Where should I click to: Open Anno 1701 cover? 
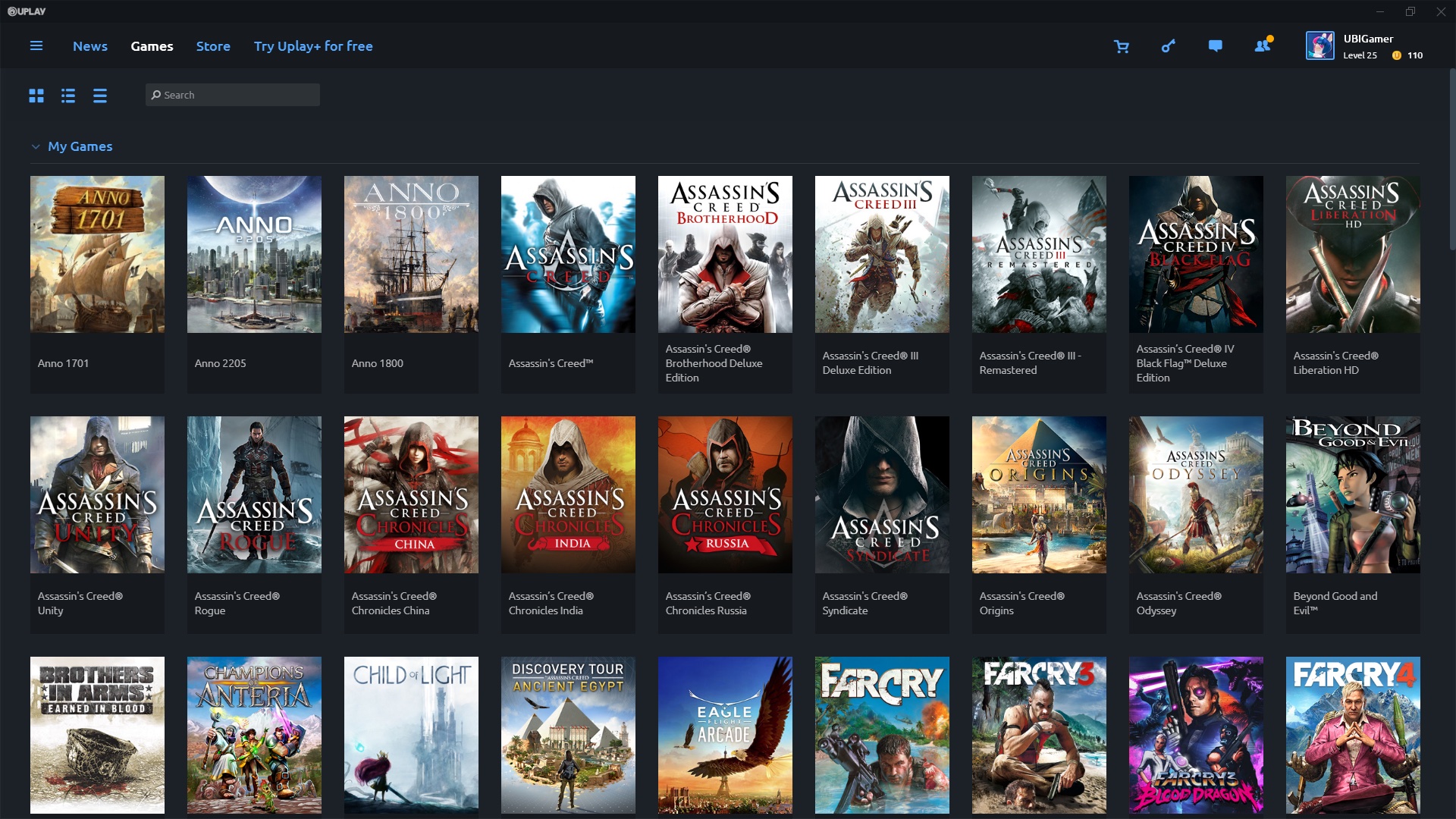pos(97,254)
